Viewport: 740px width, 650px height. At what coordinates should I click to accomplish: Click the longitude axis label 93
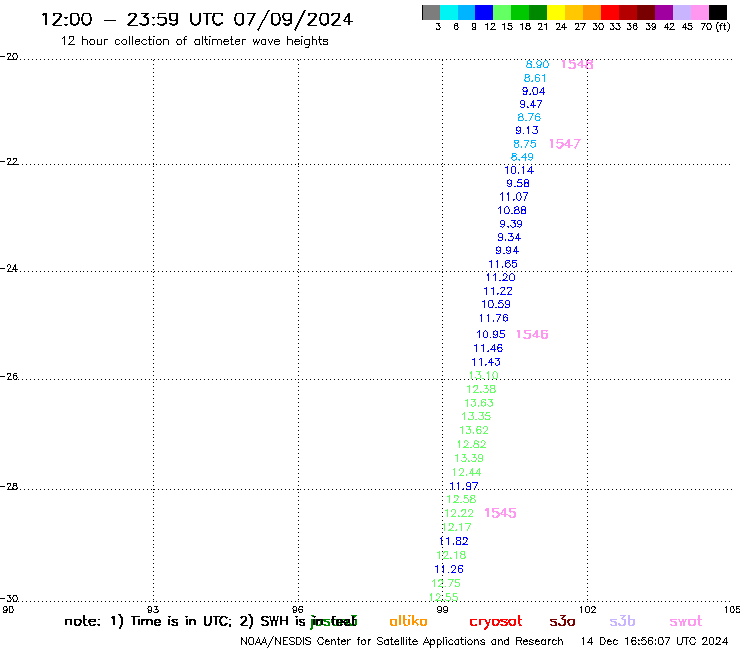(153, 609)
